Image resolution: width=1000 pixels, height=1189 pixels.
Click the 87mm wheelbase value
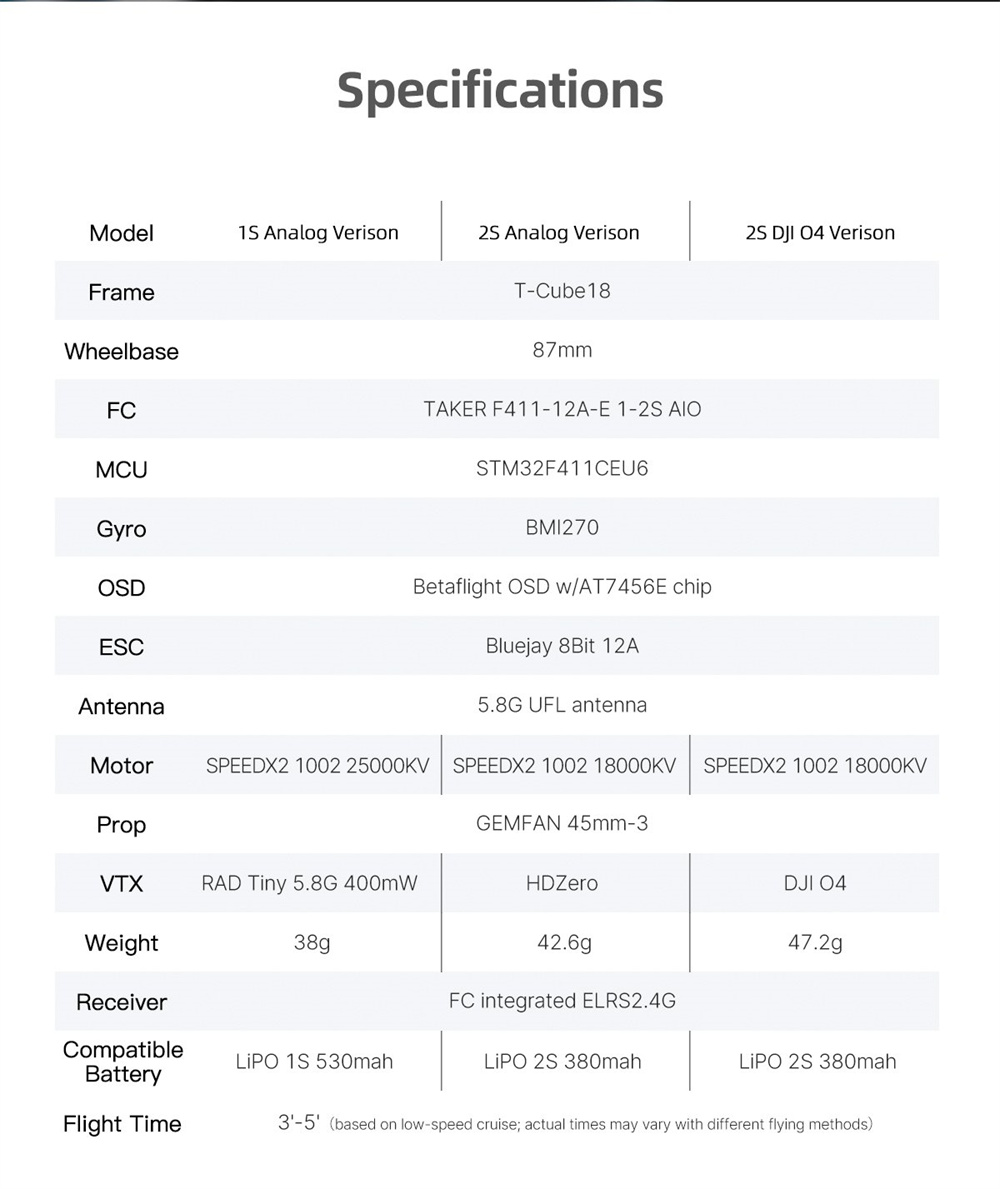pos(562,350)
